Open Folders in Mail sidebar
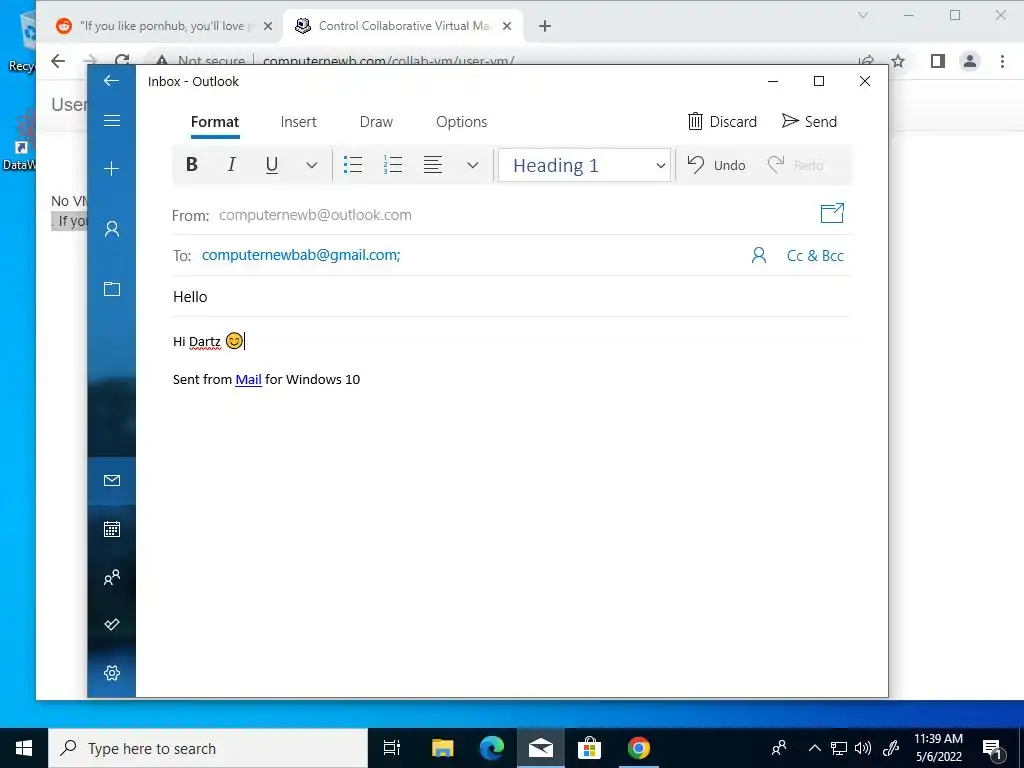The image size is (1024, 768). pyautogui.click(x=112, y=289)
